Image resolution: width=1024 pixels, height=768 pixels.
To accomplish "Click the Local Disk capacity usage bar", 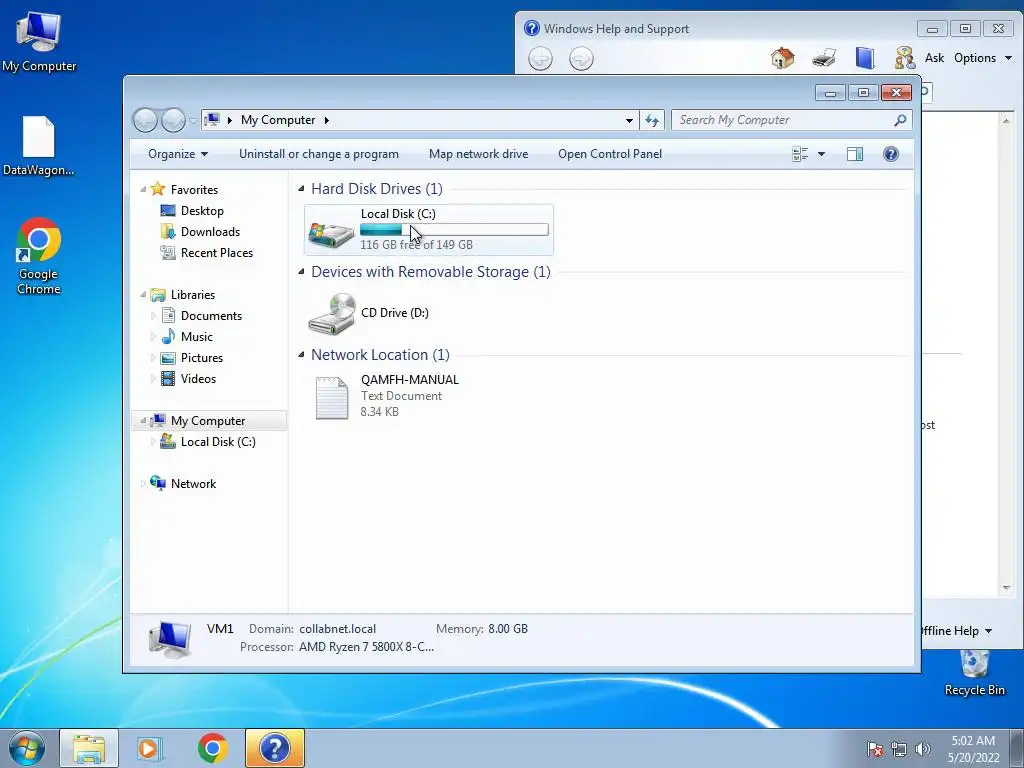I will coord(454,230).
